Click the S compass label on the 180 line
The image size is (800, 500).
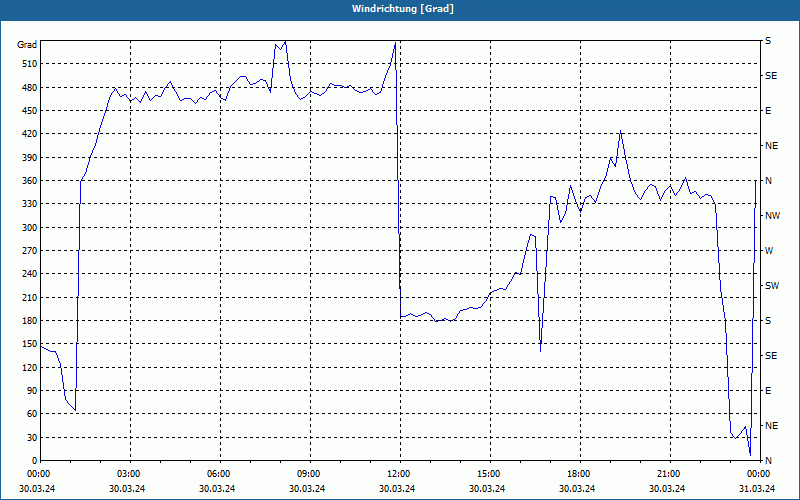pyautogui.click(x=768, y=321)
